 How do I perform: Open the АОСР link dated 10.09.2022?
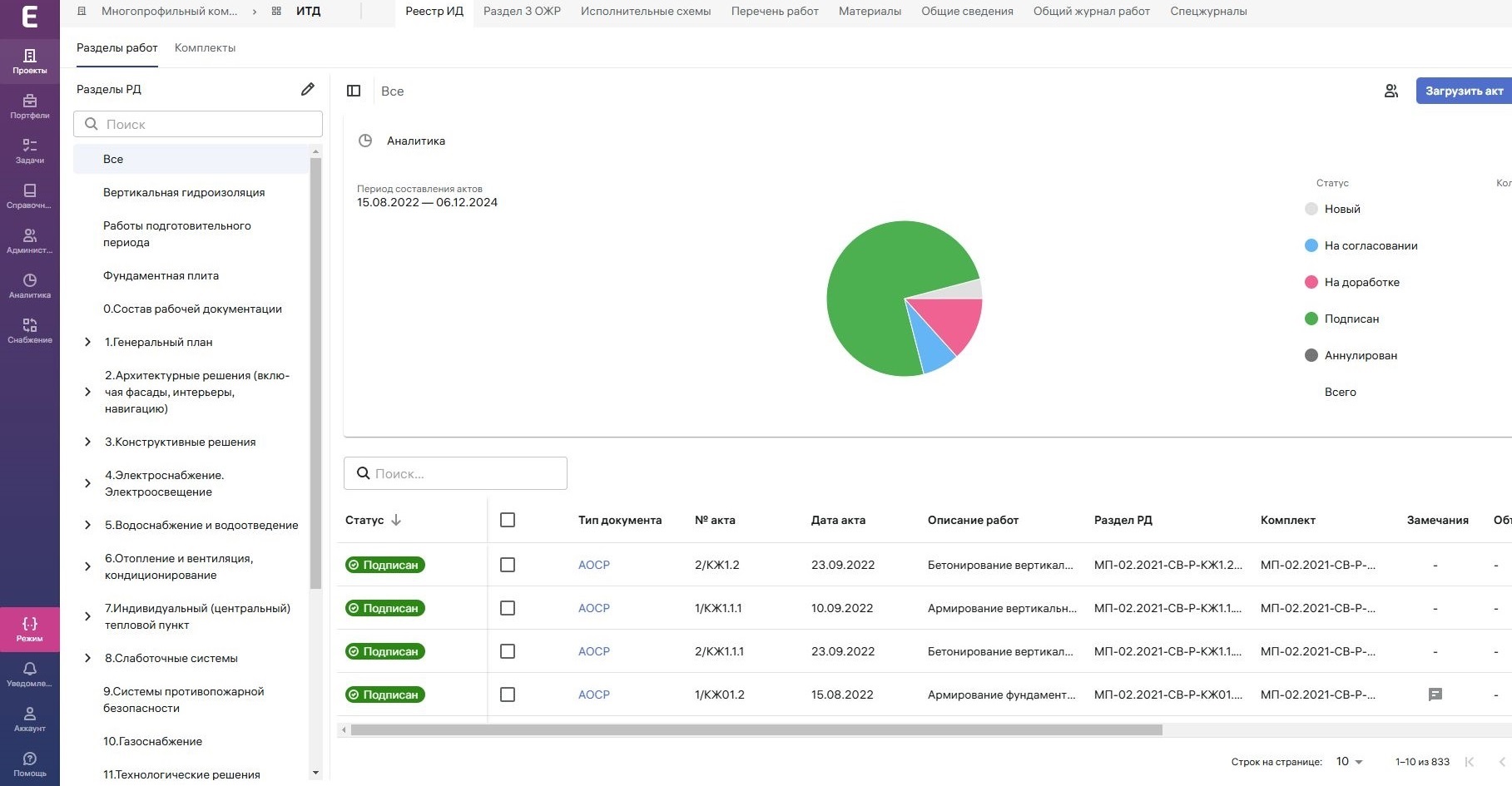point(593,608)
